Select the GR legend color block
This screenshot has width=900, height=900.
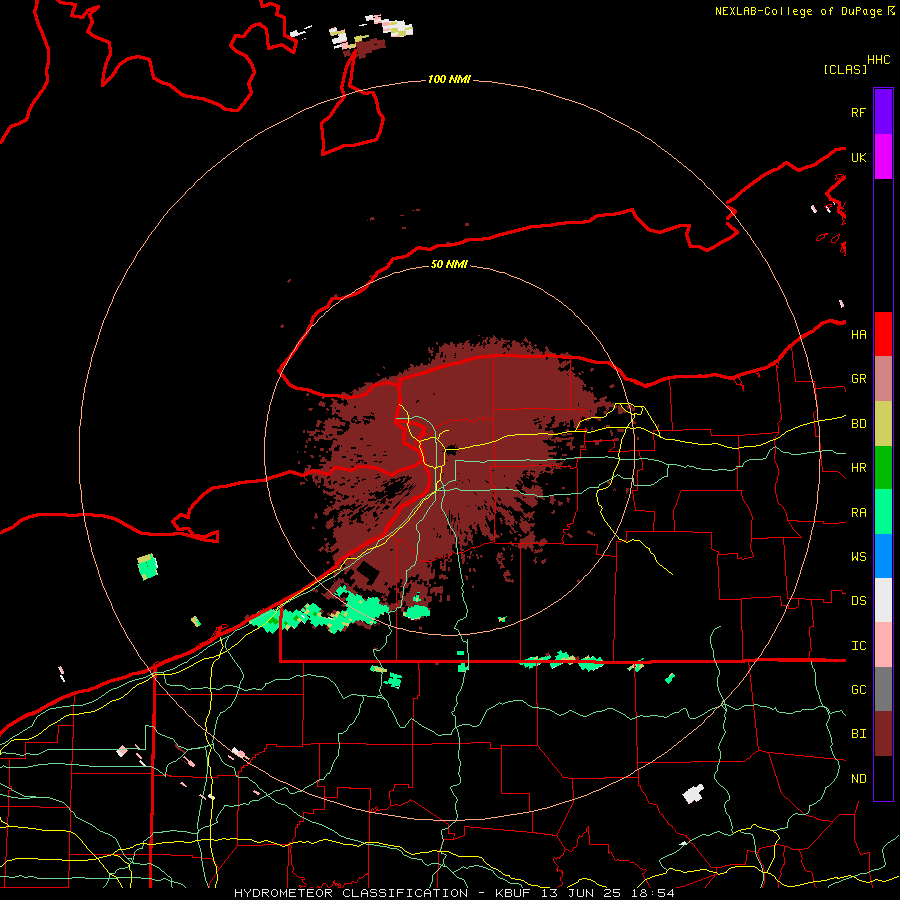pyautogui.click(x=883, y=379)
